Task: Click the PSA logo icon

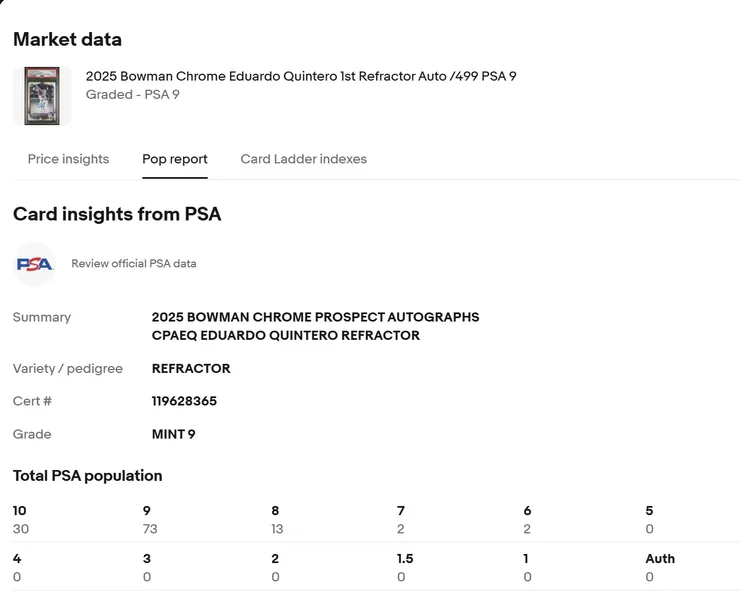Action: pyautogui.click(x=35, y=264)
